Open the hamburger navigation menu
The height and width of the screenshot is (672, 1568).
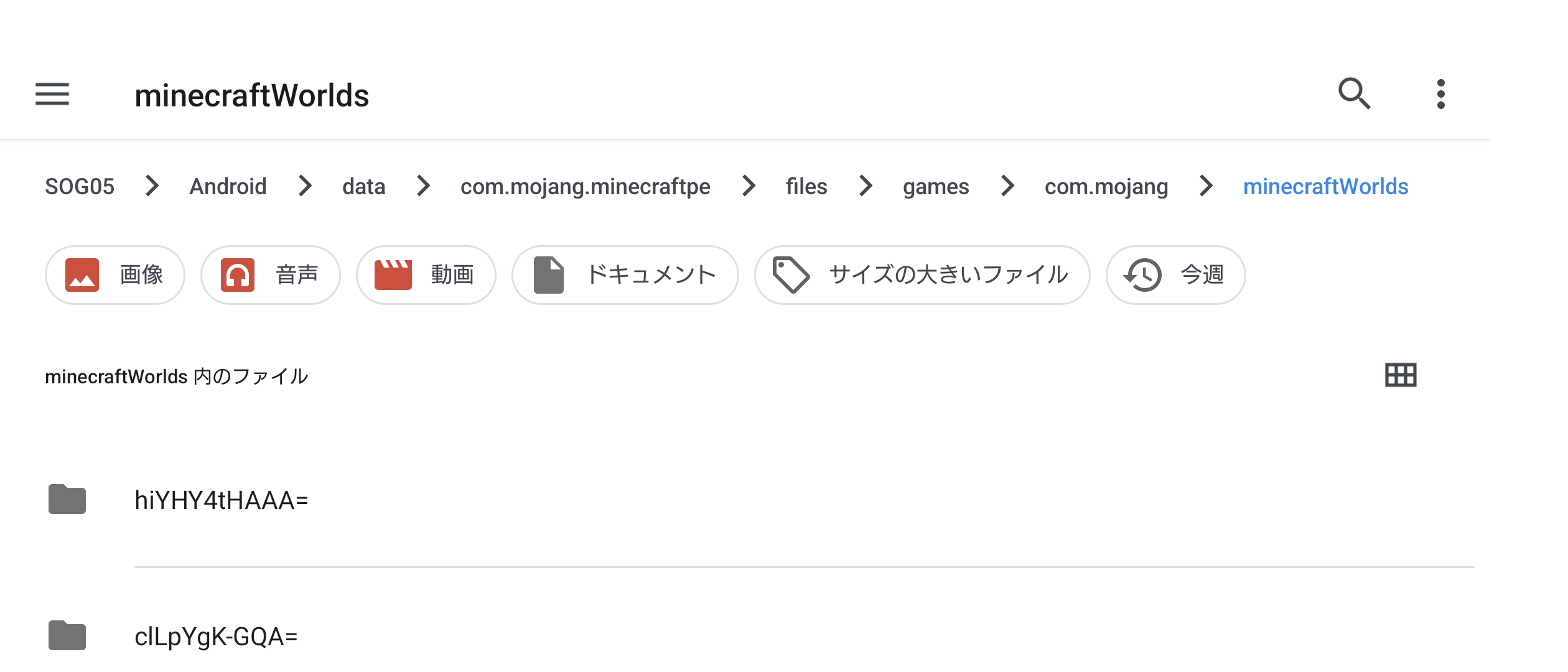pyautogui.click(x=52, y=95)
